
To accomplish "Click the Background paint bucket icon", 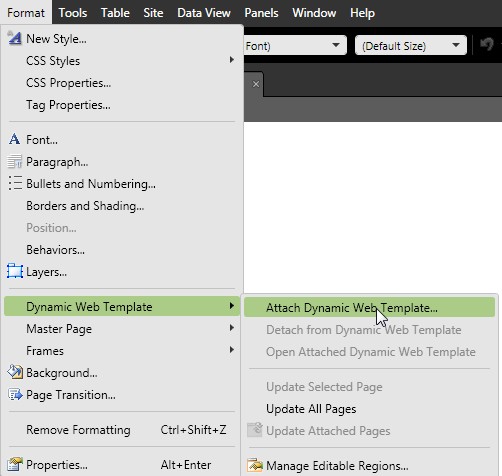I will (x=15, y=372).
